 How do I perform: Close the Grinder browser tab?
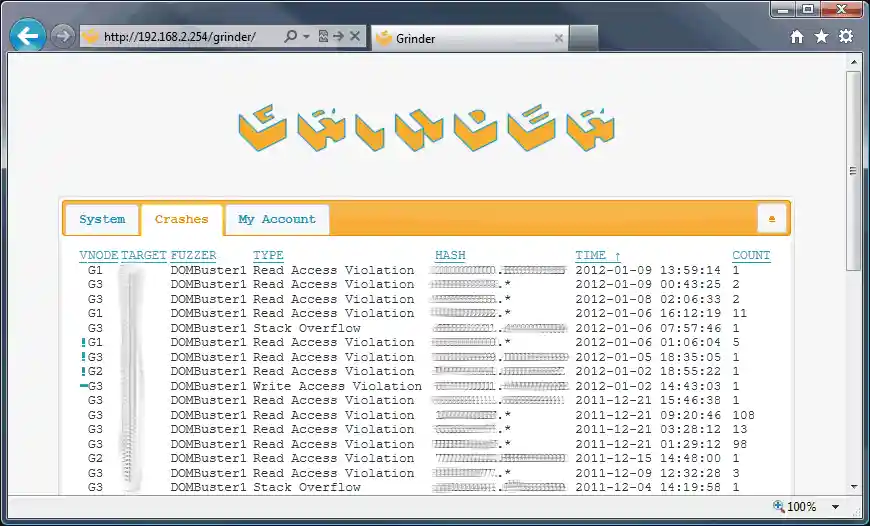(559, 38)
